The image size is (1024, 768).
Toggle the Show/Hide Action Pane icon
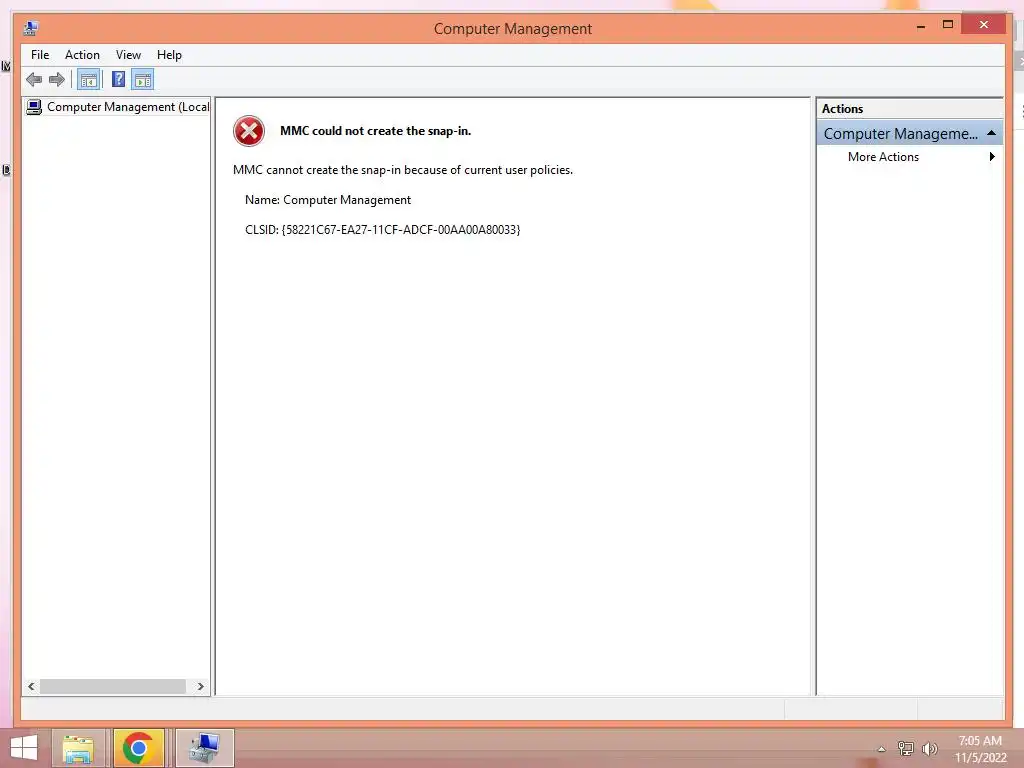click(x=143, y=80)
